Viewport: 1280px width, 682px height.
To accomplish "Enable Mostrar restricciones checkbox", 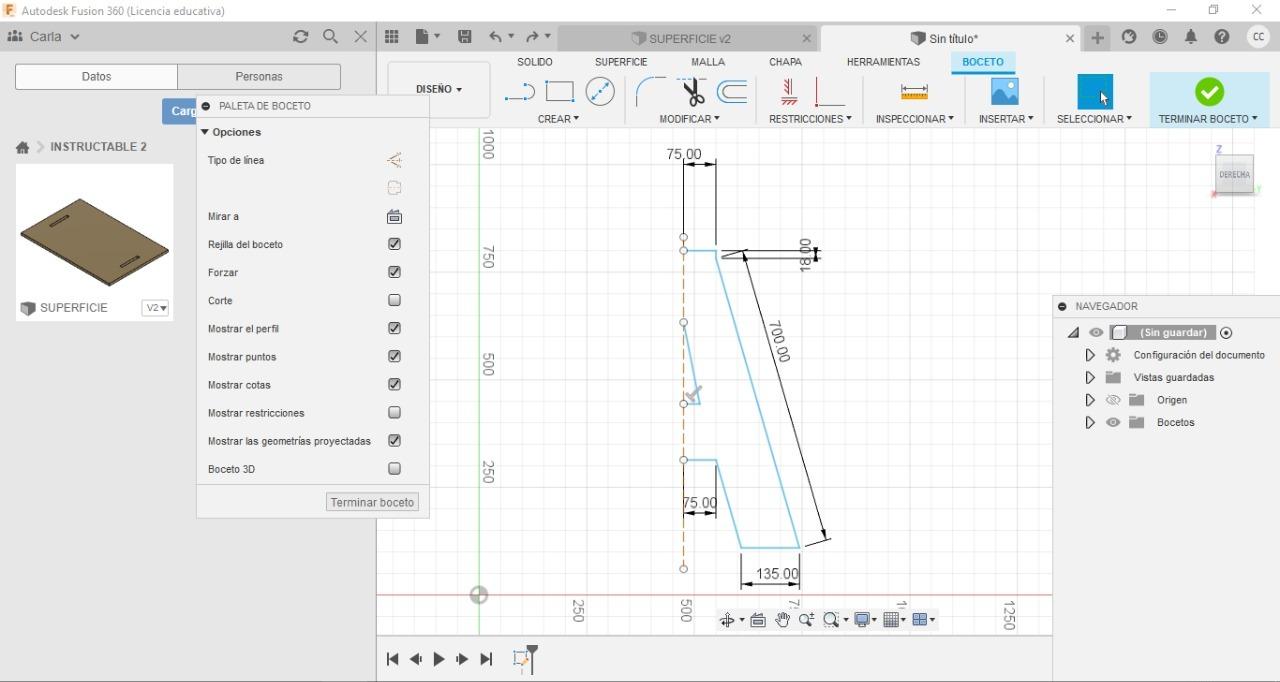I will [x=394, y=412].
